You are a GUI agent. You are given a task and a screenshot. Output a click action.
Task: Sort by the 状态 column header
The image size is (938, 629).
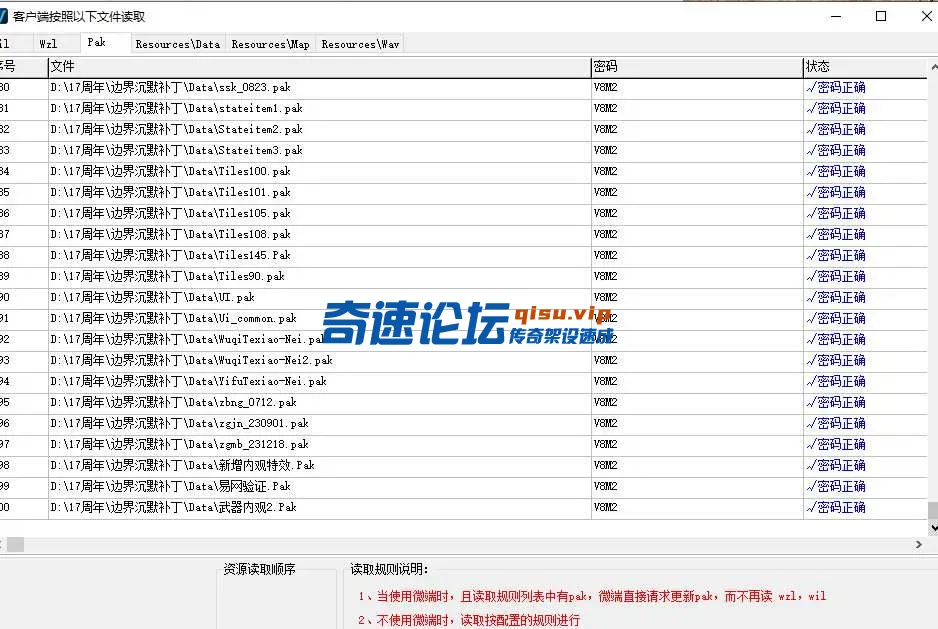[x=864, y=67]
